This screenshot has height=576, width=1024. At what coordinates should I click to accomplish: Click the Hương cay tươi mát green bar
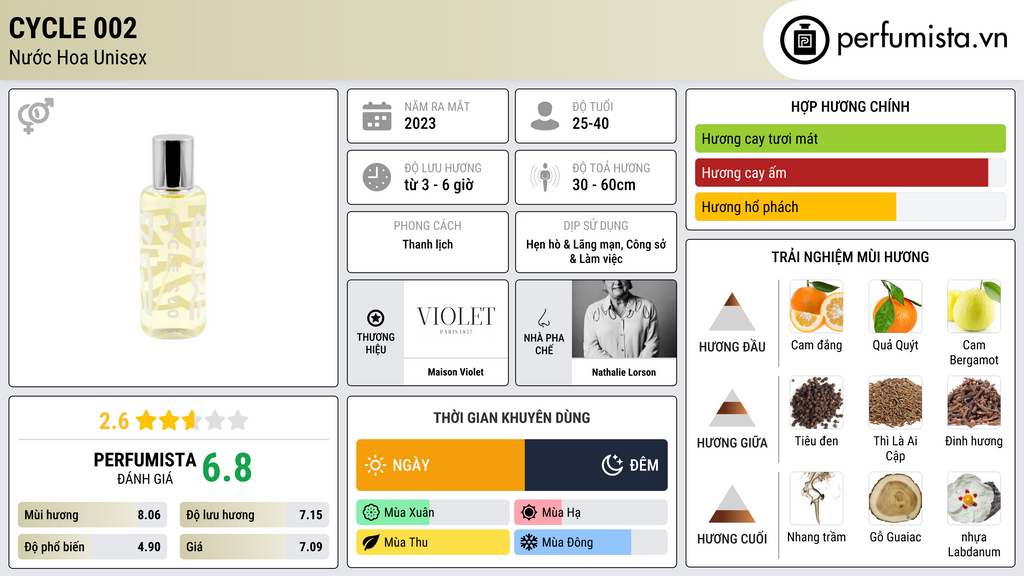[850, 138]
